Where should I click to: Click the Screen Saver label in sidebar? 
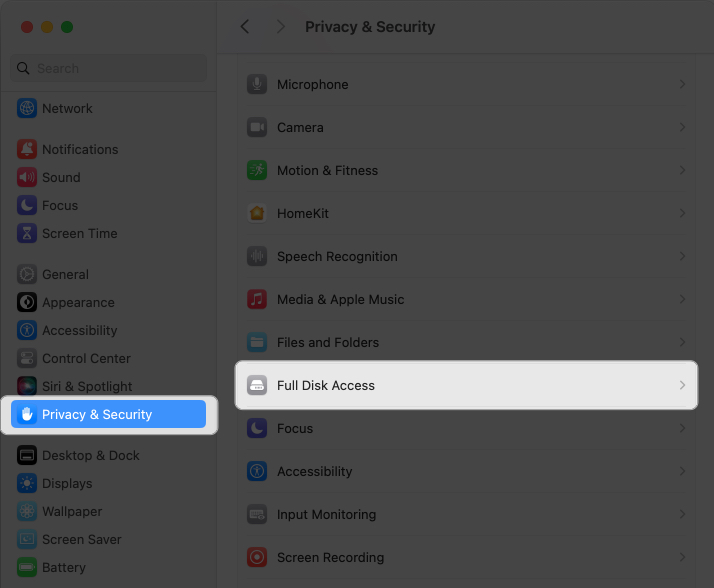pos(82,539)
